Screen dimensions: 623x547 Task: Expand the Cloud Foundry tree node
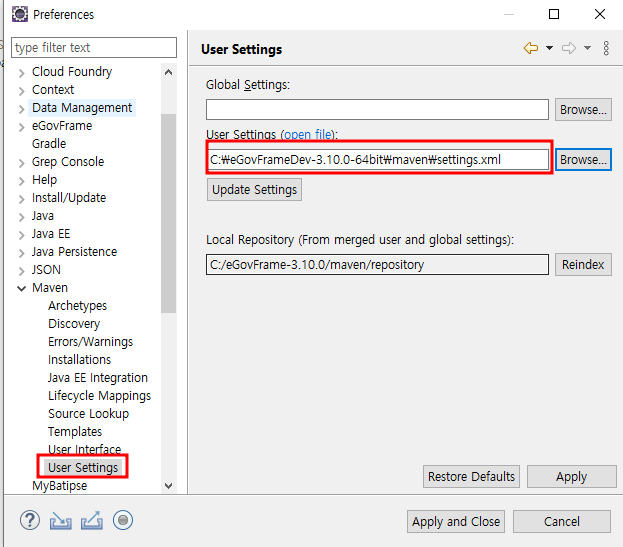click(x=21, y=72)
